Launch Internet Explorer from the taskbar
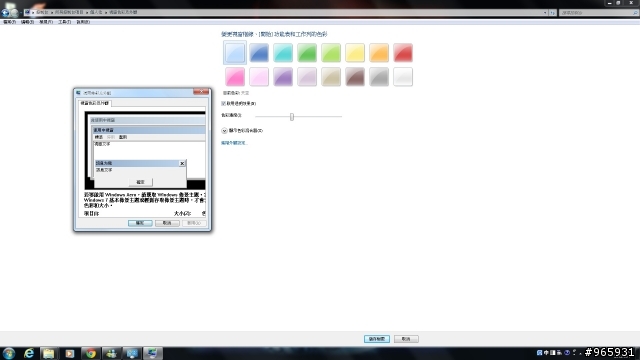Viewport: 640px width, 360px height. 29,353
